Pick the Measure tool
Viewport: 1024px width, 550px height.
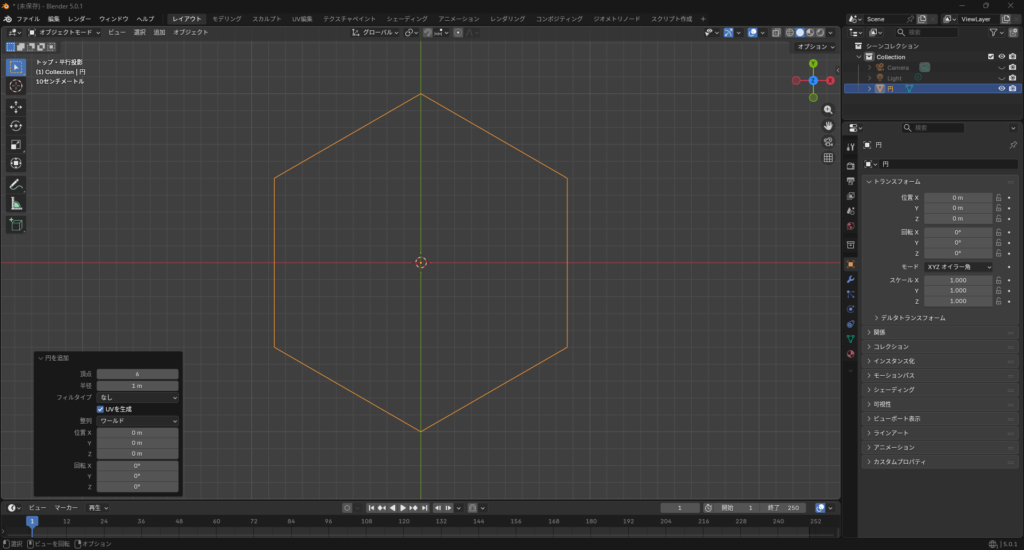click(16, 203)
